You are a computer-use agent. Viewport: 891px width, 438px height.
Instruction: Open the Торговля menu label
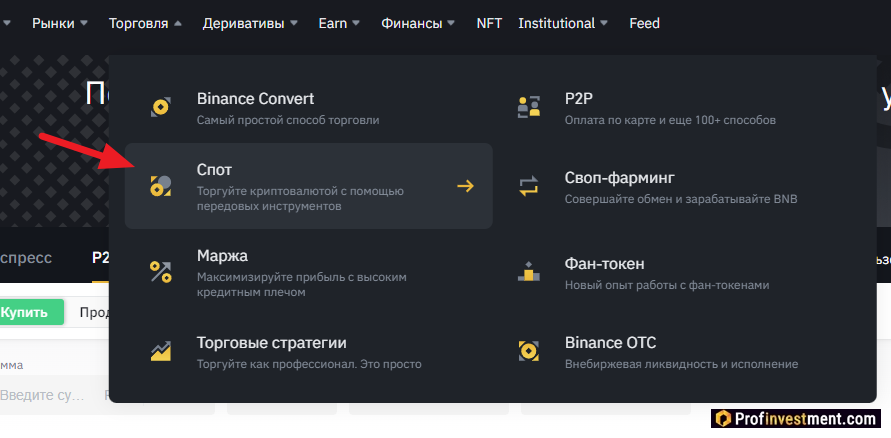click(139, 23)
